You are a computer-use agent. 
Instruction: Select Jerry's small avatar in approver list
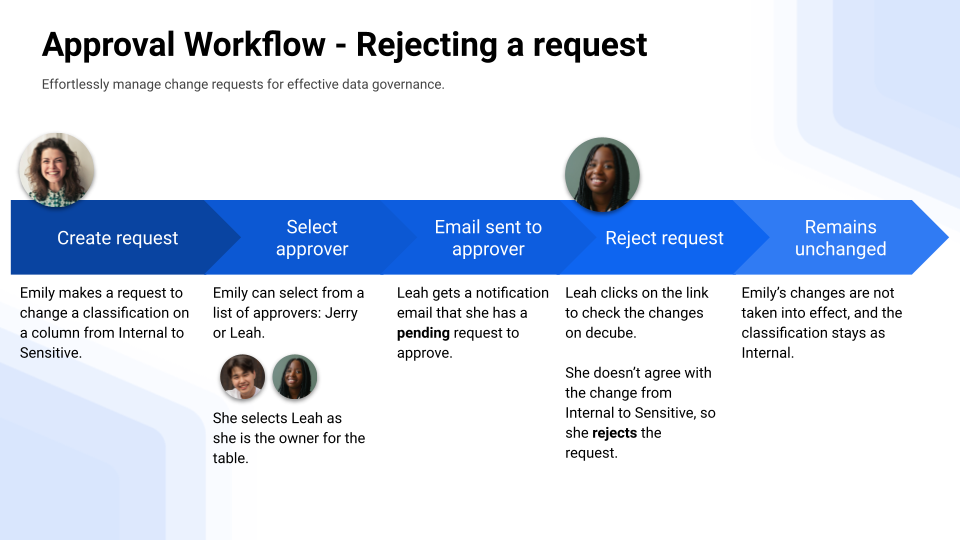tap(242, 377)
